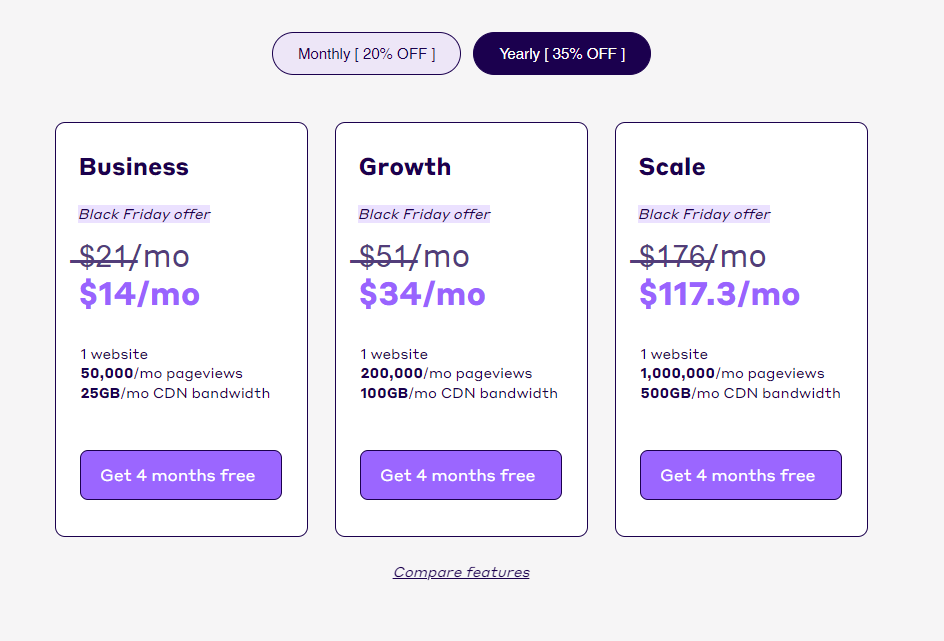Click the $14/mo discounted price
This screenshot has width=944, height=641.
point(140,295)
